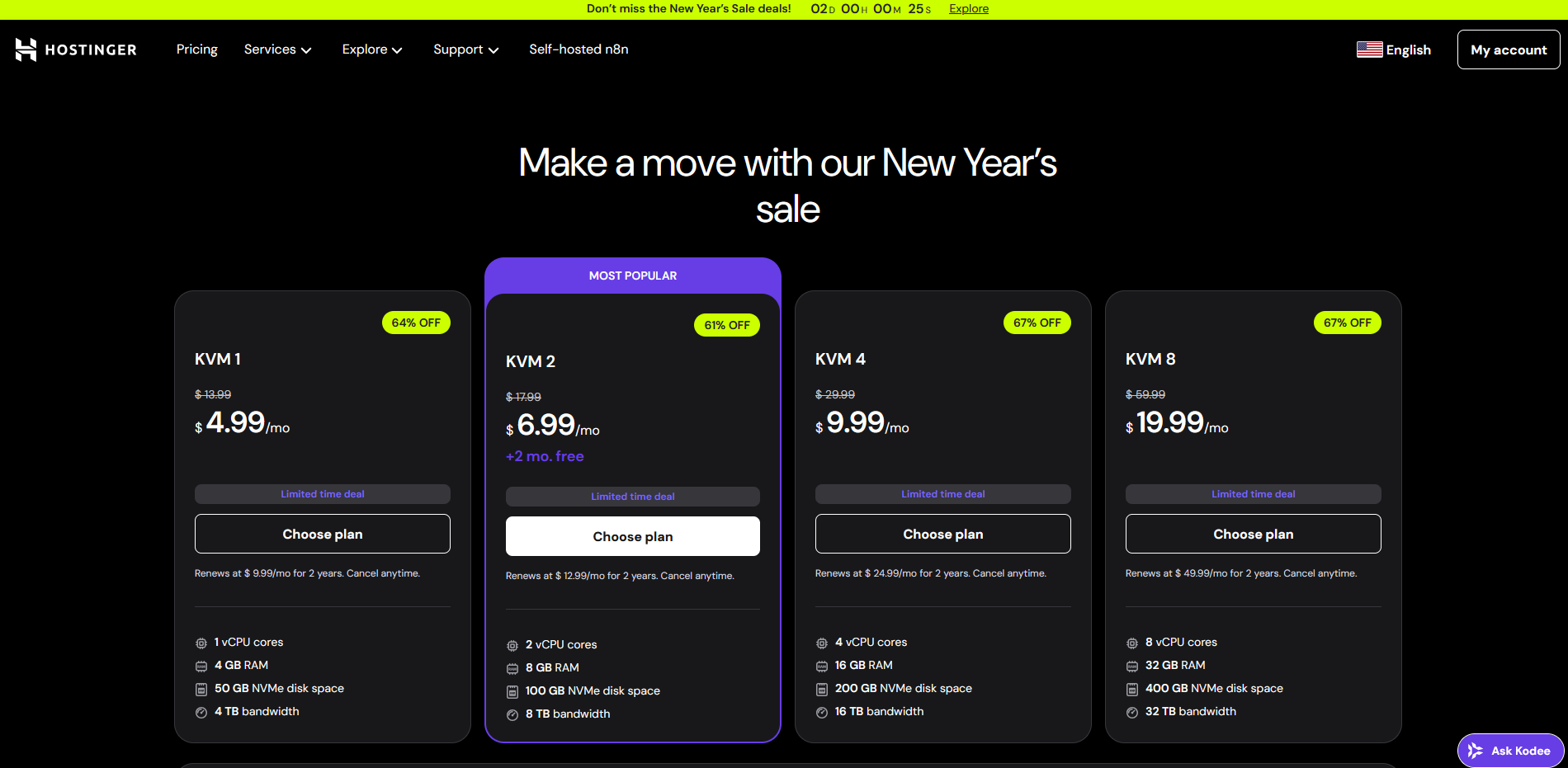
Task: Click vCPU icon in KVM 8 card
Action: [1132, 643]
